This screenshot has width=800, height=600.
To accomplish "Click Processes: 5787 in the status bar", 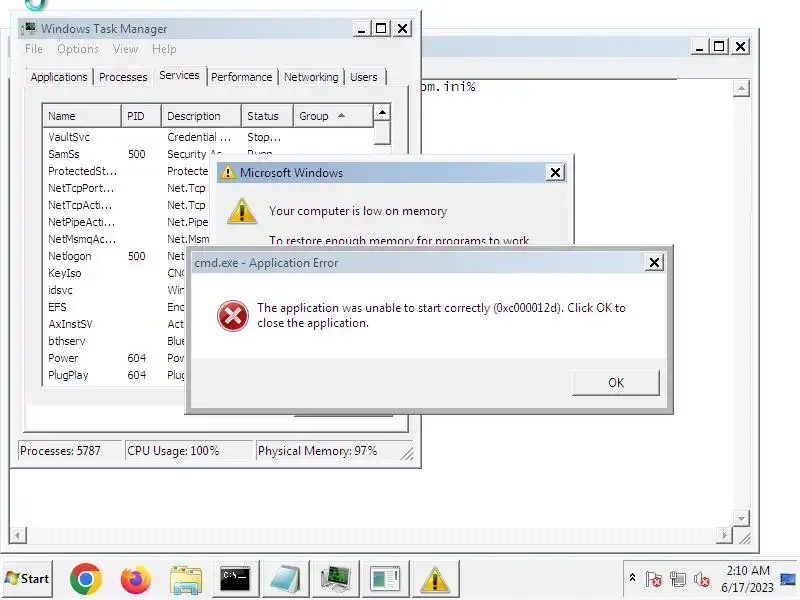I will point(70,451).
